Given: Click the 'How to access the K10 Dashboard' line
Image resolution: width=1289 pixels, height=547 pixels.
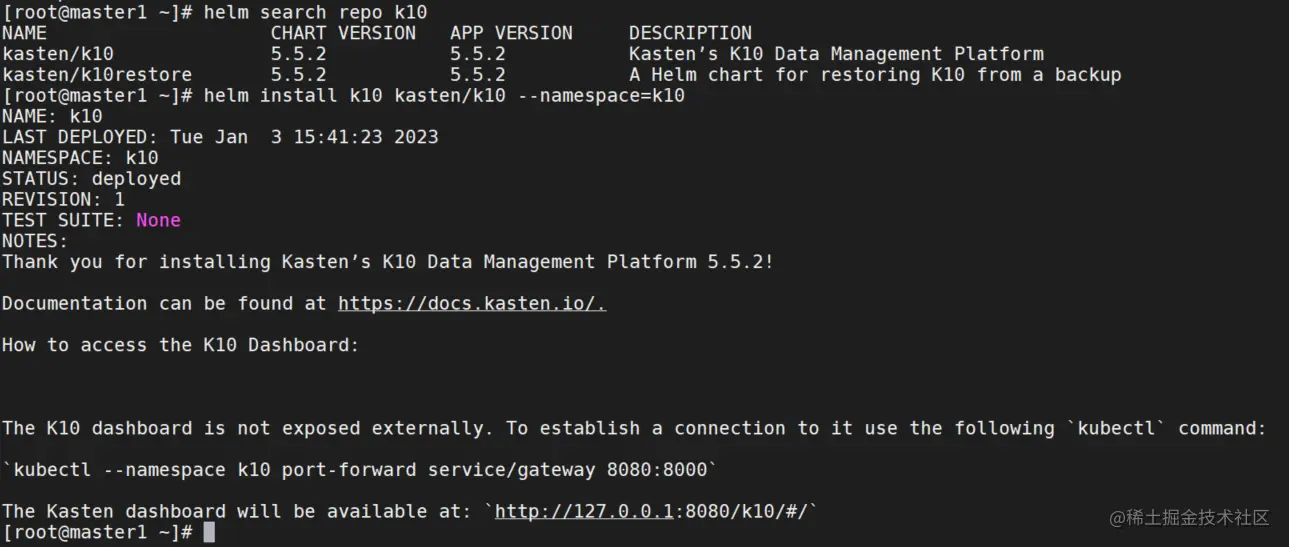Looking at the screenshot, I should [180, 345].
